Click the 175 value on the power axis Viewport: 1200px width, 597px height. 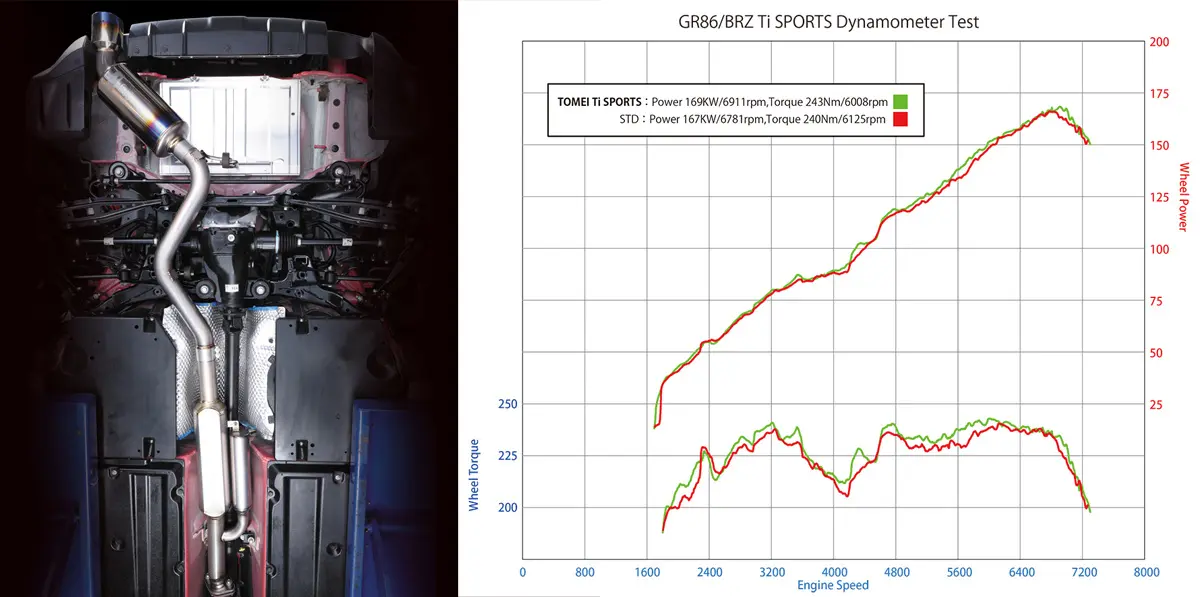1160,94
